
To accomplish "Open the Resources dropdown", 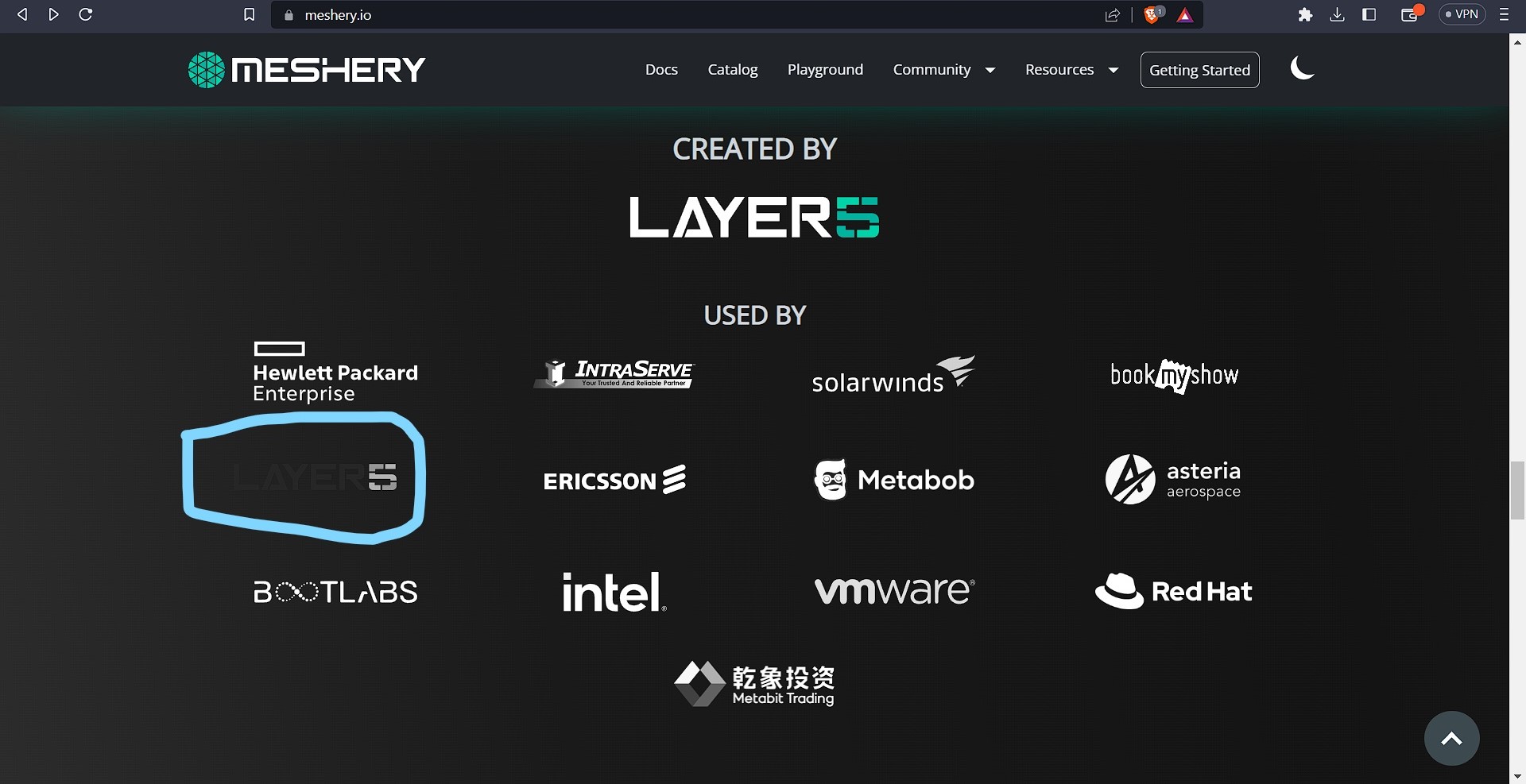I will (1071, 70).
